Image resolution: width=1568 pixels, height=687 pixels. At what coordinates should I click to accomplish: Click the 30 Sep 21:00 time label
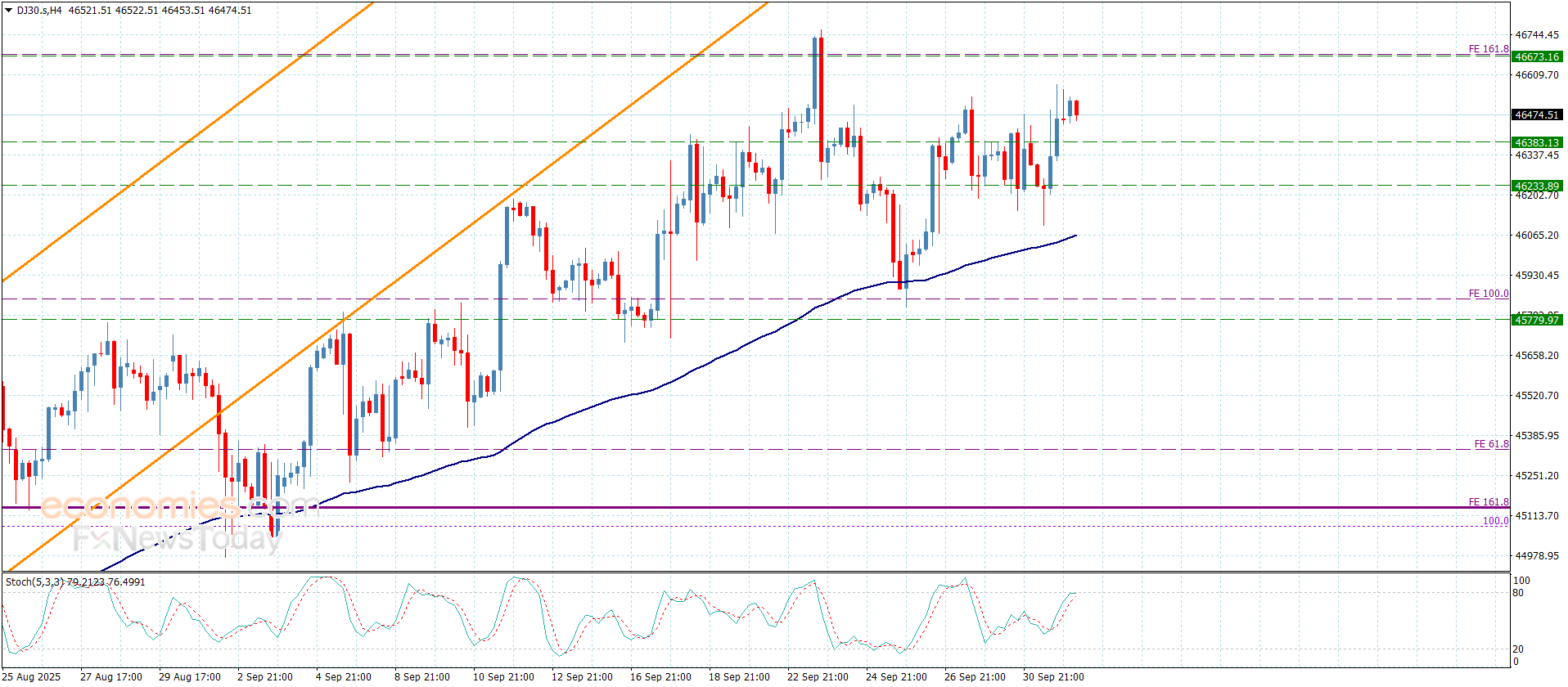[x=1053, y=677]
